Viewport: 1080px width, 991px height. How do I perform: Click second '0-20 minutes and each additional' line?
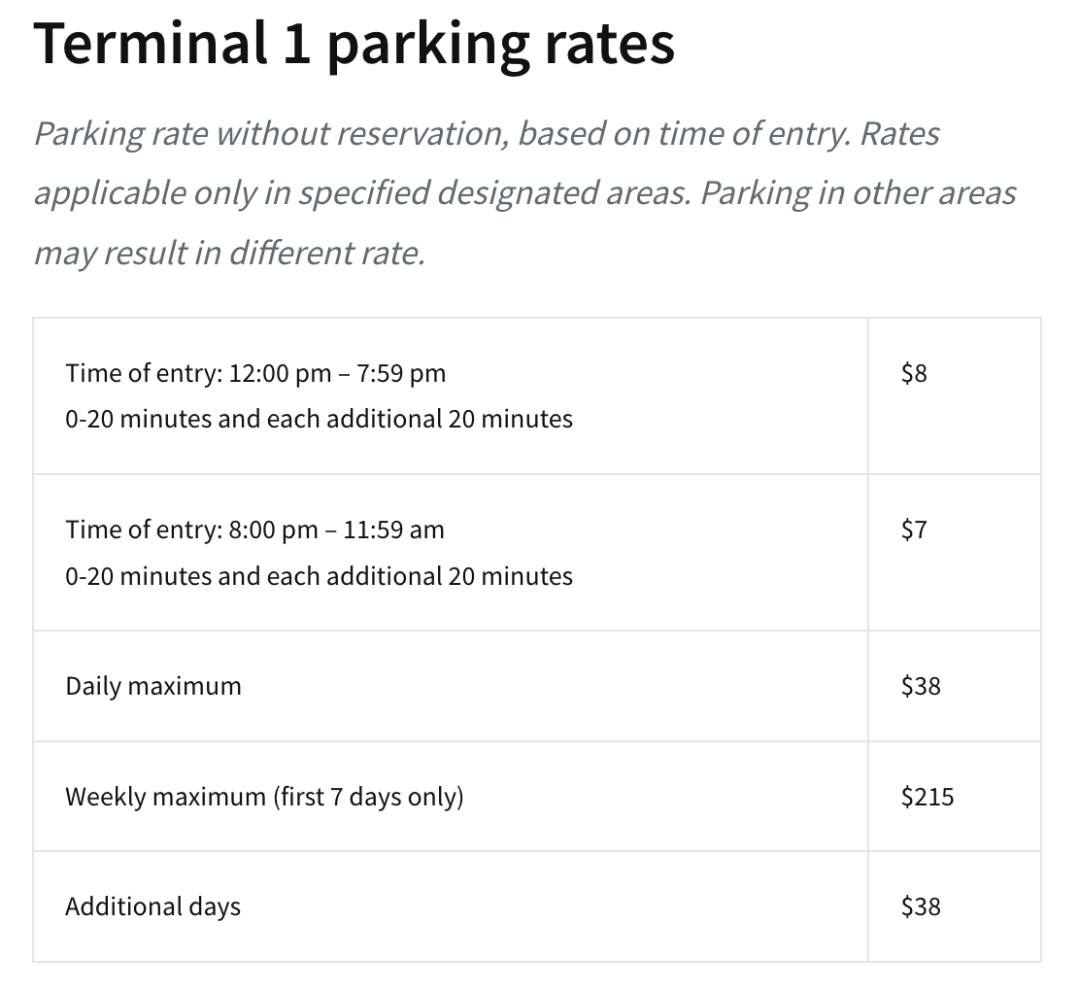coord(319,576)
